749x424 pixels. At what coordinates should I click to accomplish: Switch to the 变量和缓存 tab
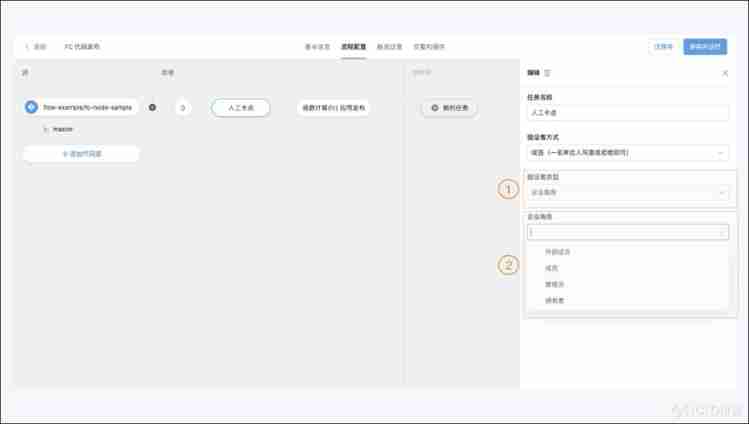(429, 47)
